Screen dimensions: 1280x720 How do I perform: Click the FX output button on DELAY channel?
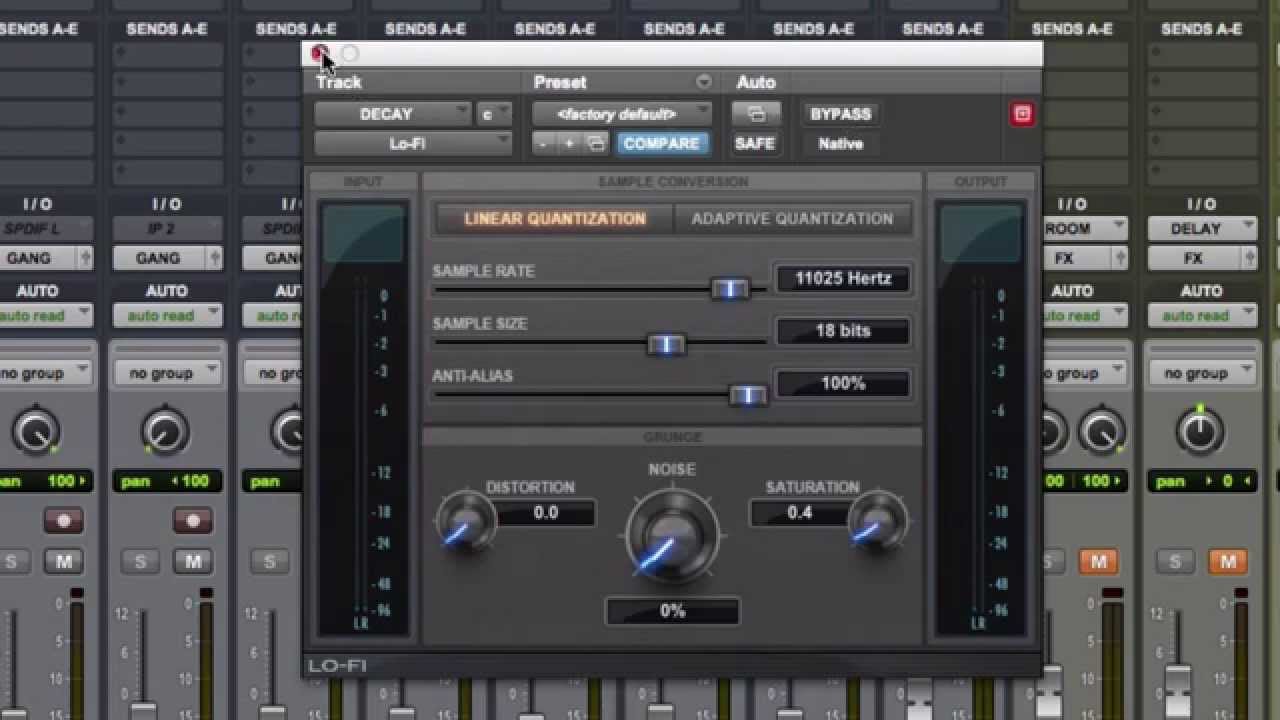[1193, 258]
